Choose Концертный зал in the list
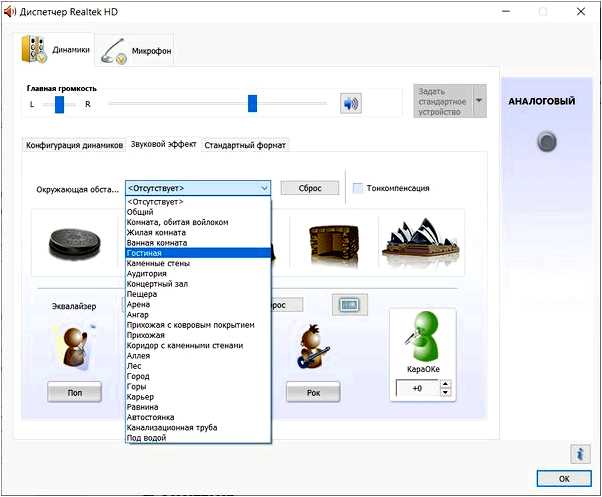The height and width of the screenshot is (497, 602). 198,284
